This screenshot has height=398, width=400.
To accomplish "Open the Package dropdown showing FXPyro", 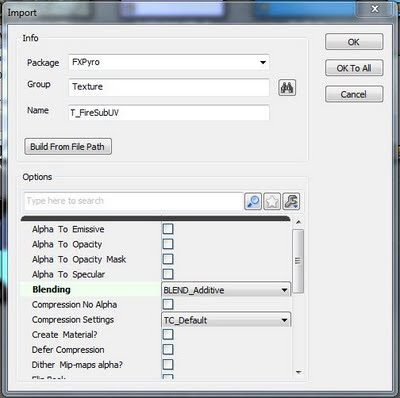I will [x=169, y=62].
